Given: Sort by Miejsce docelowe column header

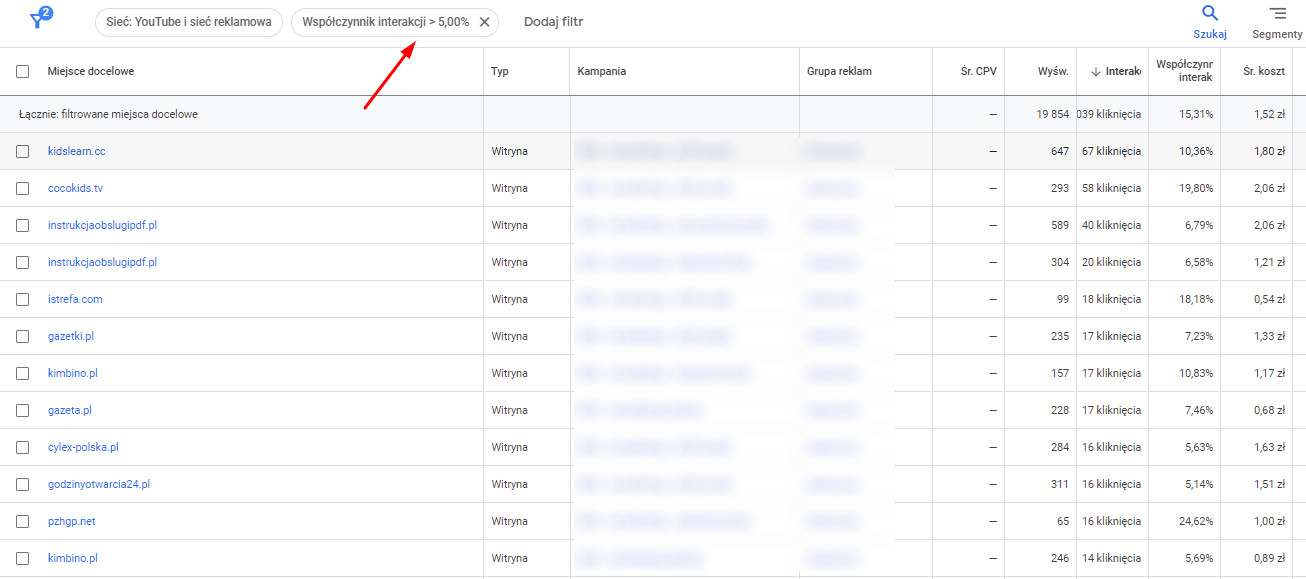Looking at the screenshot, I should pos(90,72).
